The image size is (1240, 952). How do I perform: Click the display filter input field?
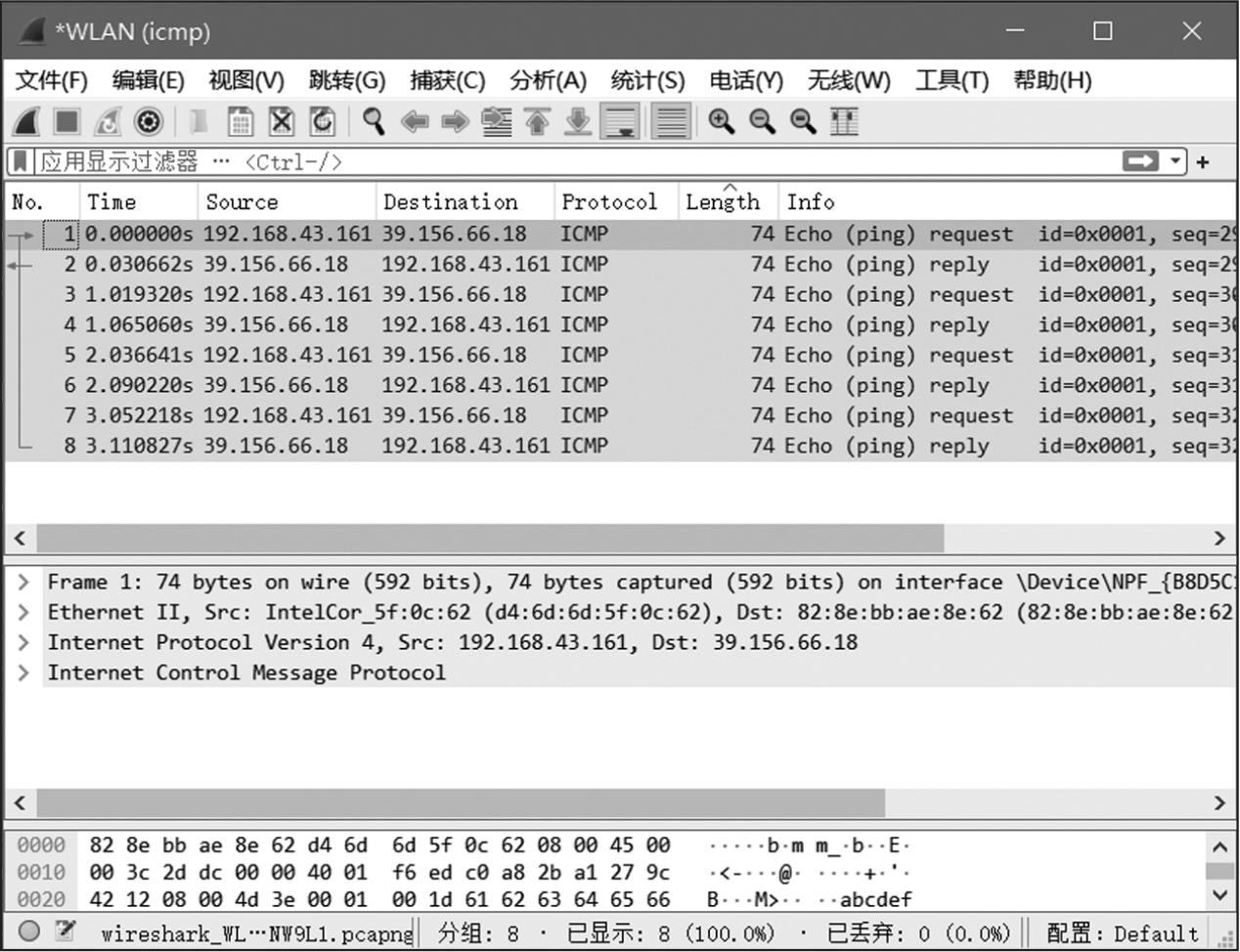[x=577, y=161]
